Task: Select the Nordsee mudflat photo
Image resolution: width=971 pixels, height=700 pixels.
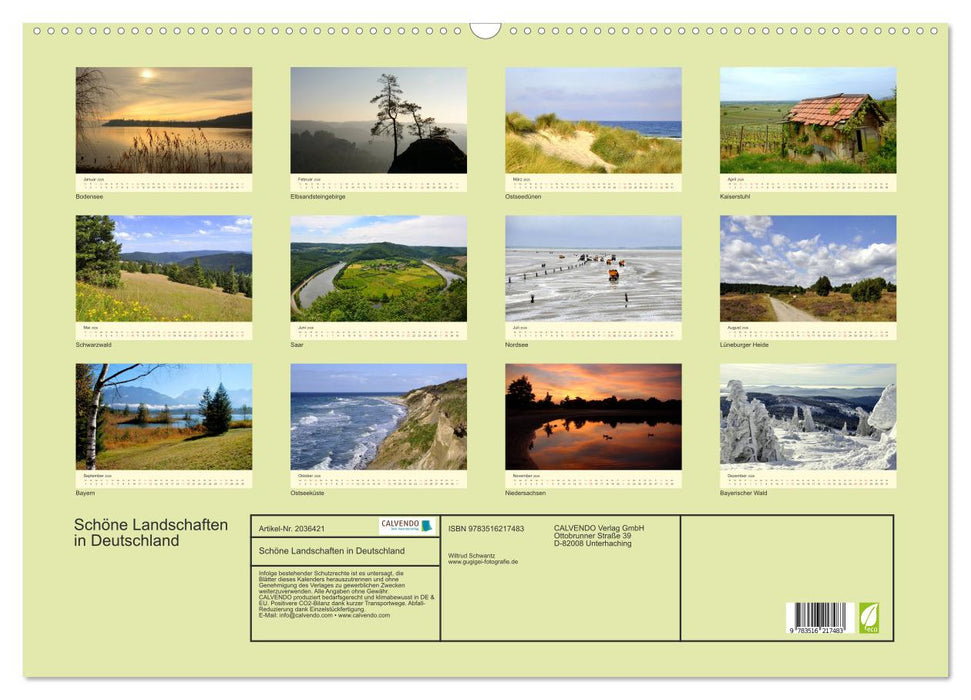Action: (x=593, y=268)
